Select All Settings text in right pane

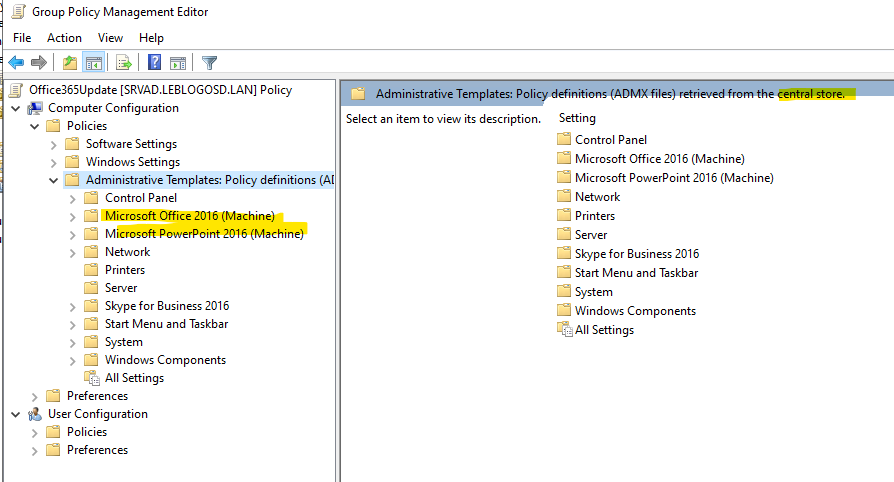click(604, 330)
